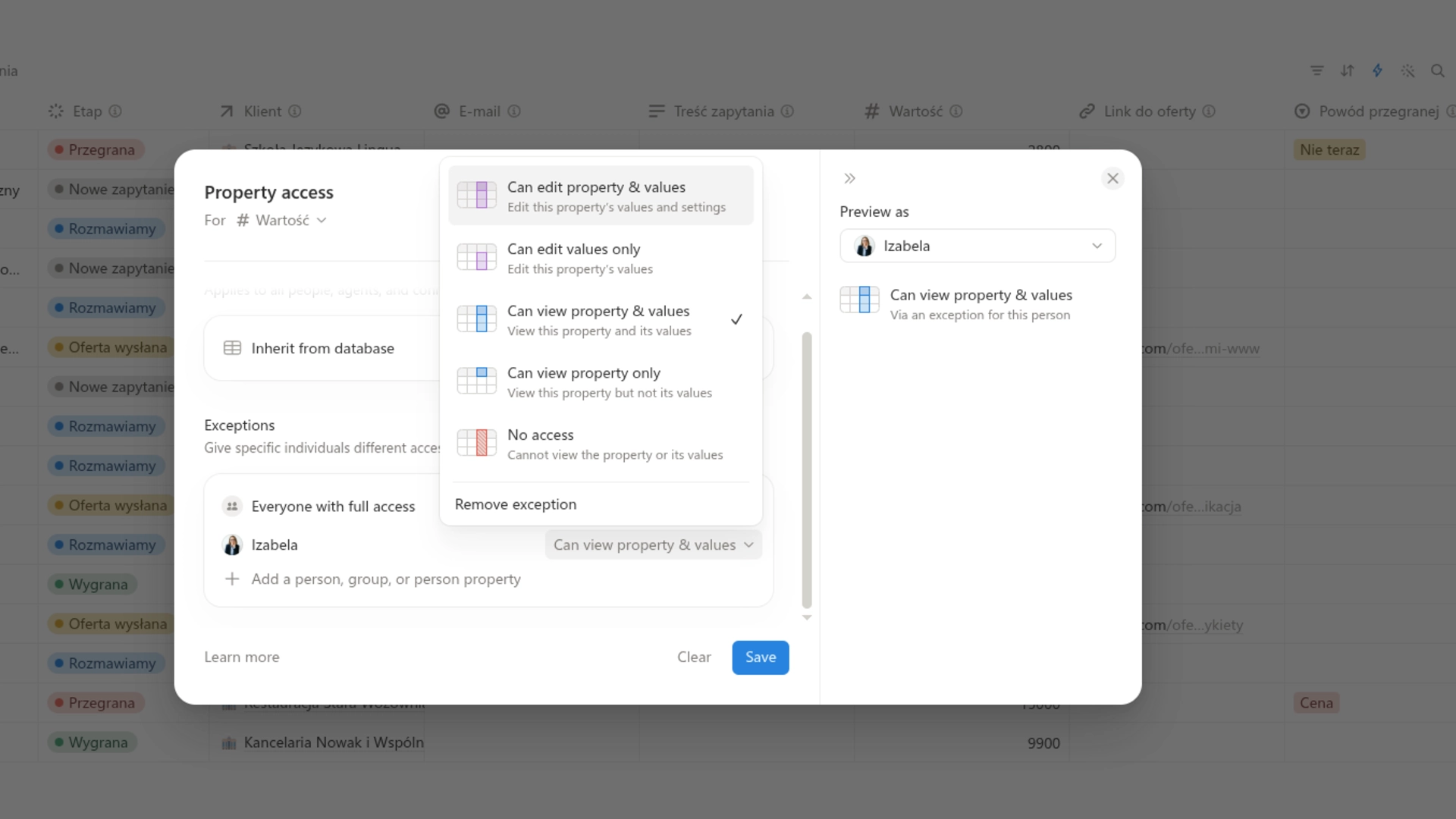Click the info icon next to Etap
The height and width of the screenshot is (819, 1456).
click(x=115, y=111)
